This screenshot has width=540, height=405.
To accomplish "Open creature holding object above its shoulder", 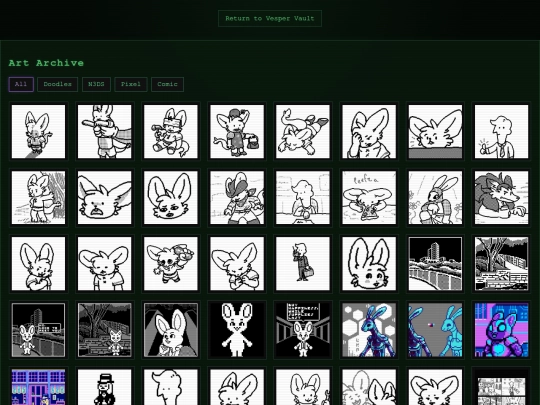I will tap(170, 264).
